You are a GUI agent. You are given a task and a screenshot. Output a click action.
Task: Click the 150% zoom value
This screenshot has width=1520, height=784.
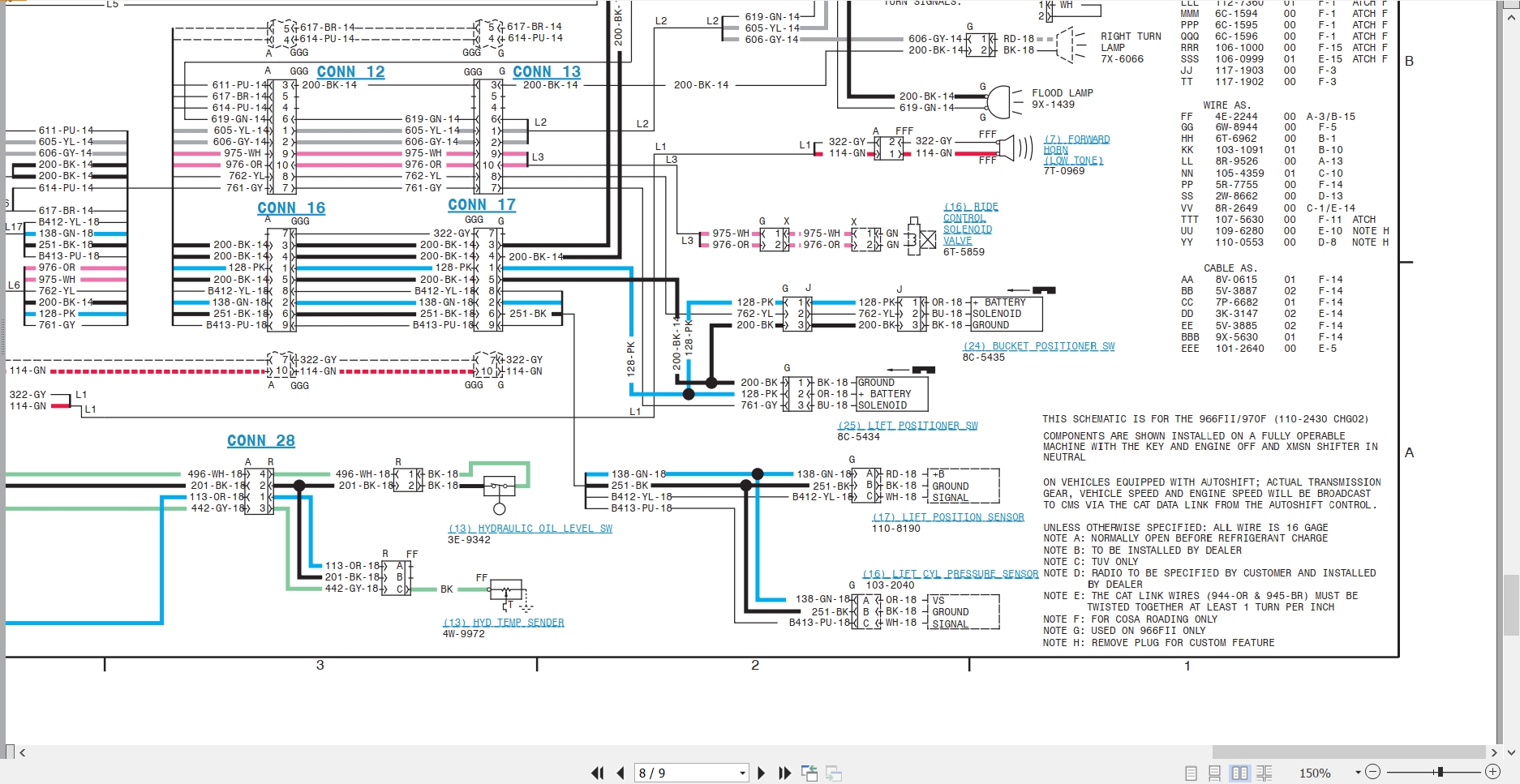click(x=1315, y=773)
